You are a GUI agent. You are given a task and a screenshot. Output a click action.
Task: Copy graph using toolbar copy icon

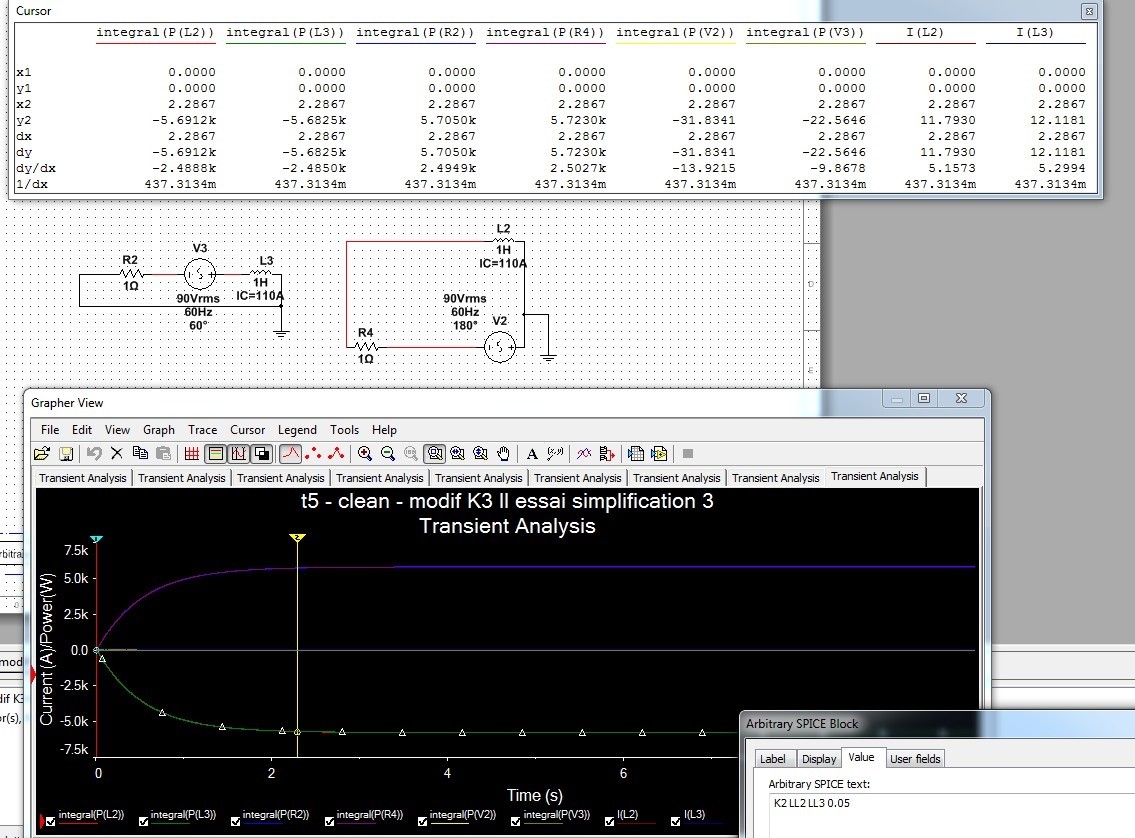click(x=140, y=454)
